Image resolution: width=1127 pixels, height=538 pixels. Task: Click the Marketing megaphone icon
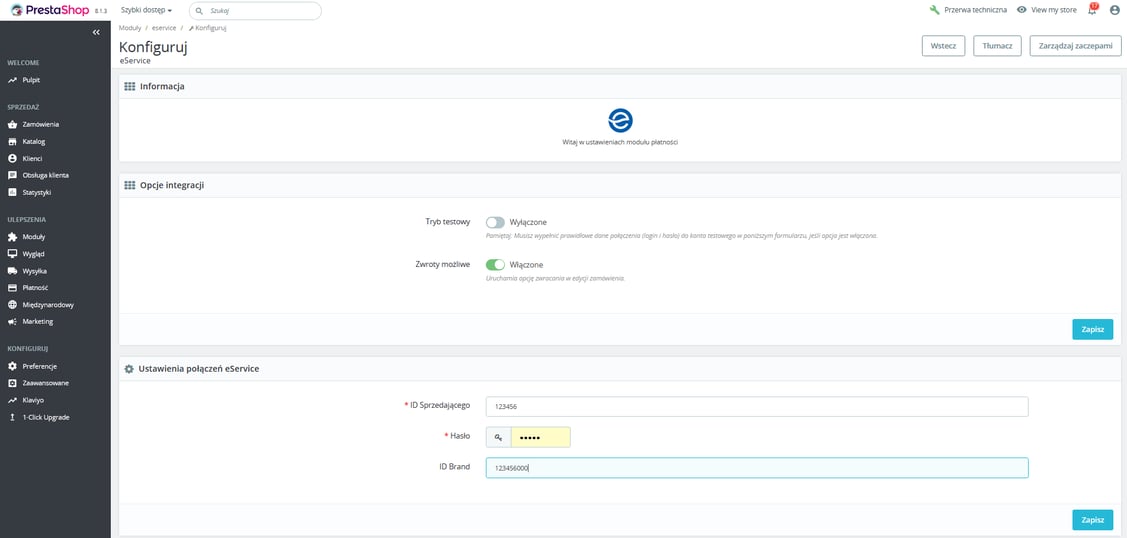pyautogui.click(x=12, y=321)
